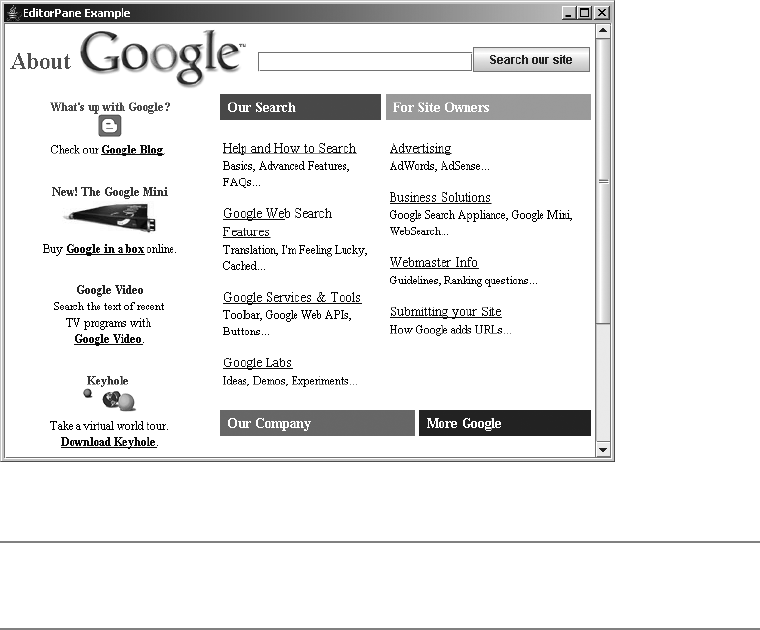This screenshot has height=630, width=760.
Task: Click the text 'Guidelines, Ranking questions...'
Action: [x=463, y=281]
